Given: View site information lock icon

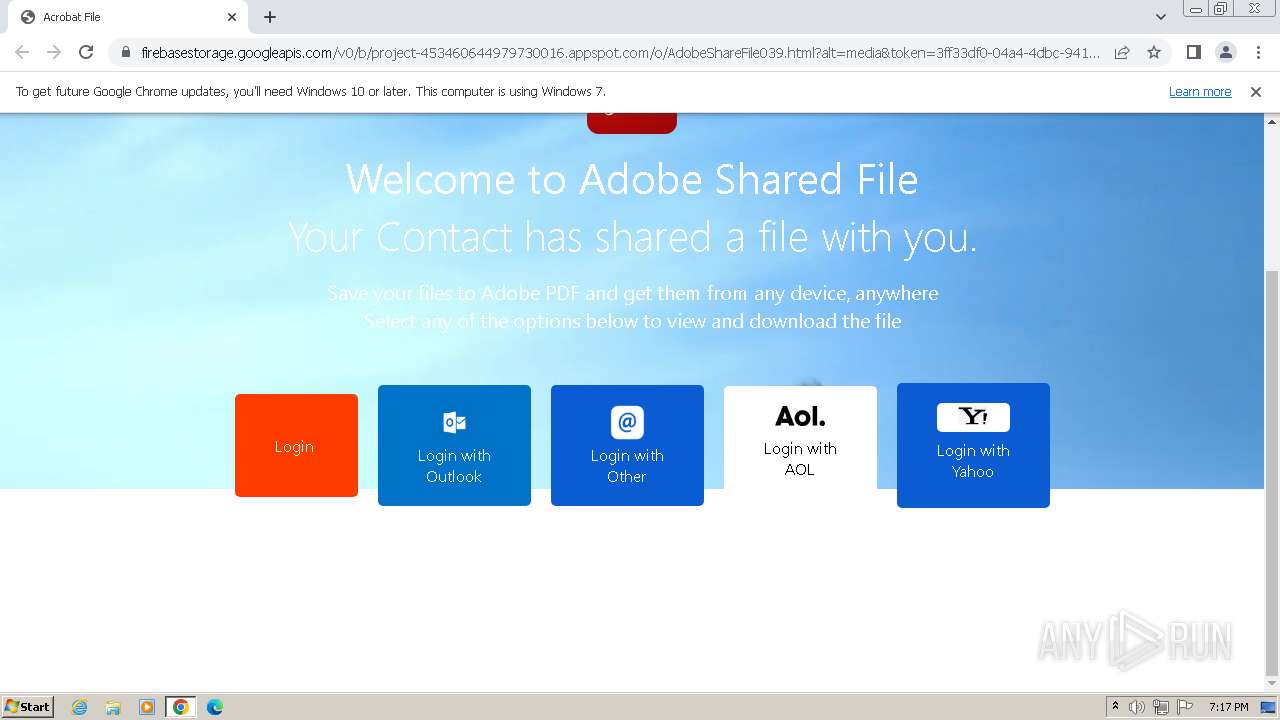Looking at the screenshot, I should click(126, 53).
